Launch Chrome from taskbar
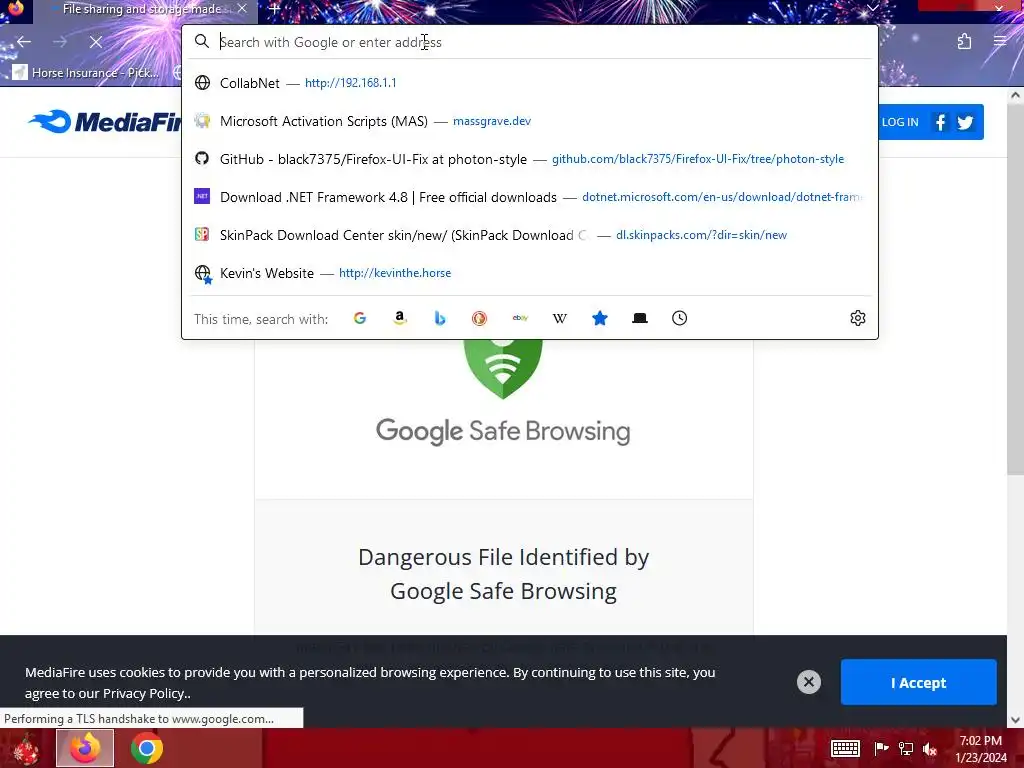1024x768 pixels. point(147,748)
